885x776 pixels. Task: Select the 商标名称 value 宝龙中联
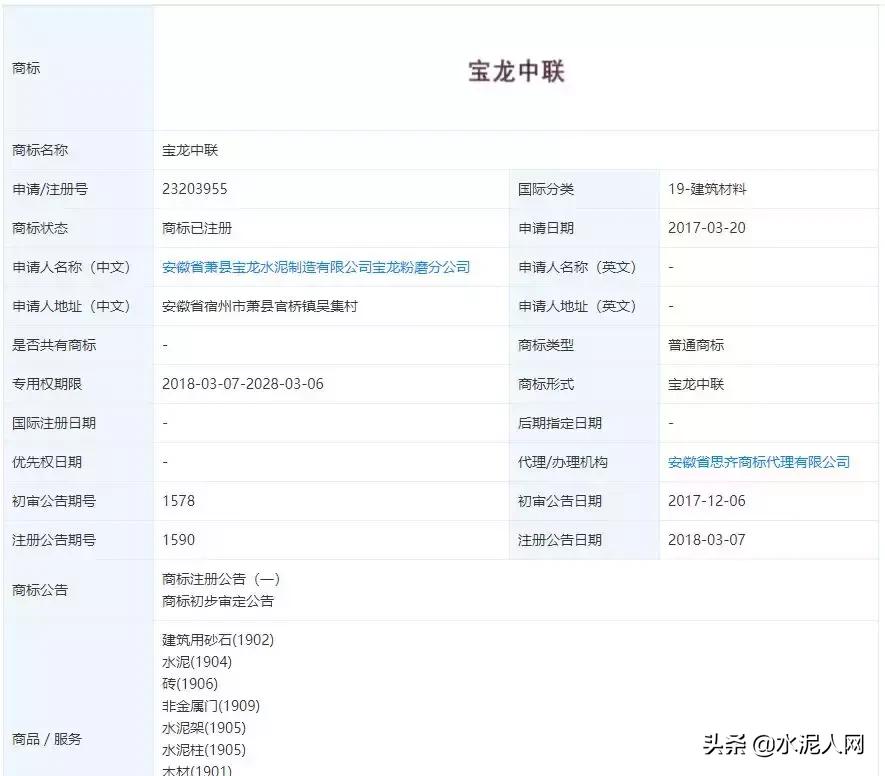(190, 150)
